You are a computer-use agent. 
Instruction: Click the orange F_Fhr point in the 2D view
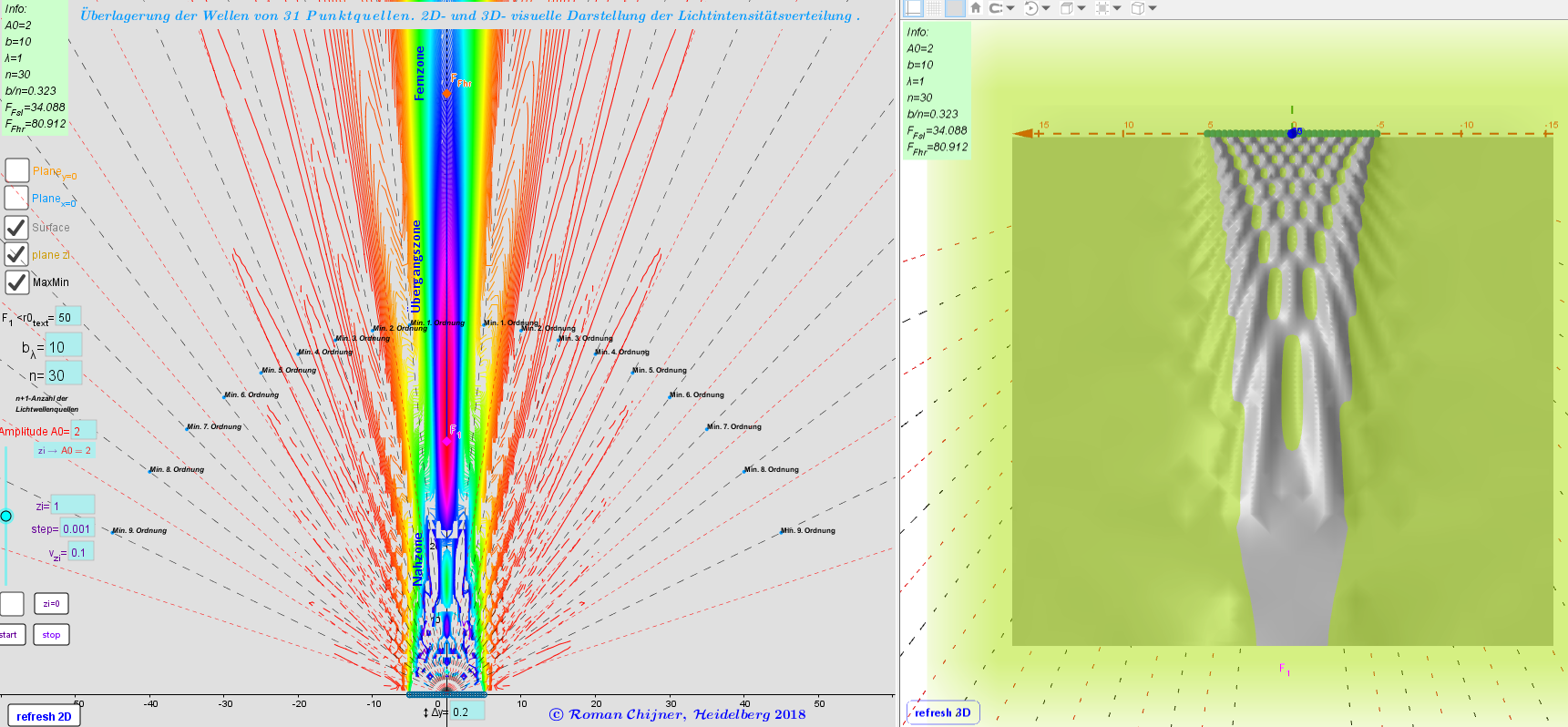tap(446, 93)
